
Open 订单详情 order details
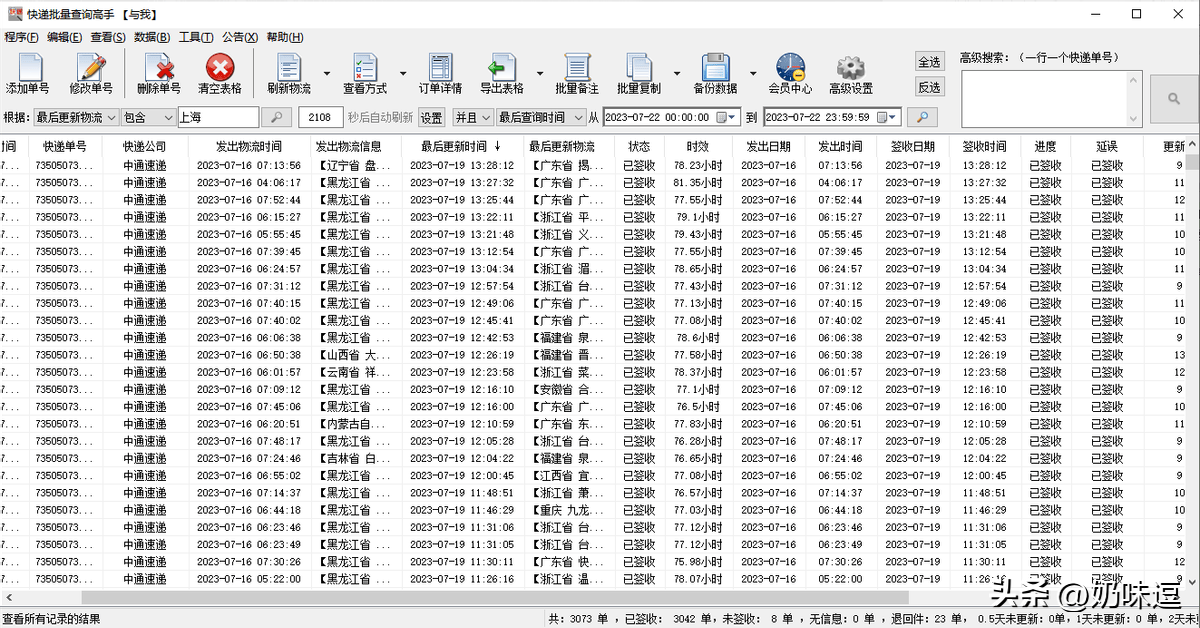(440, 73)
